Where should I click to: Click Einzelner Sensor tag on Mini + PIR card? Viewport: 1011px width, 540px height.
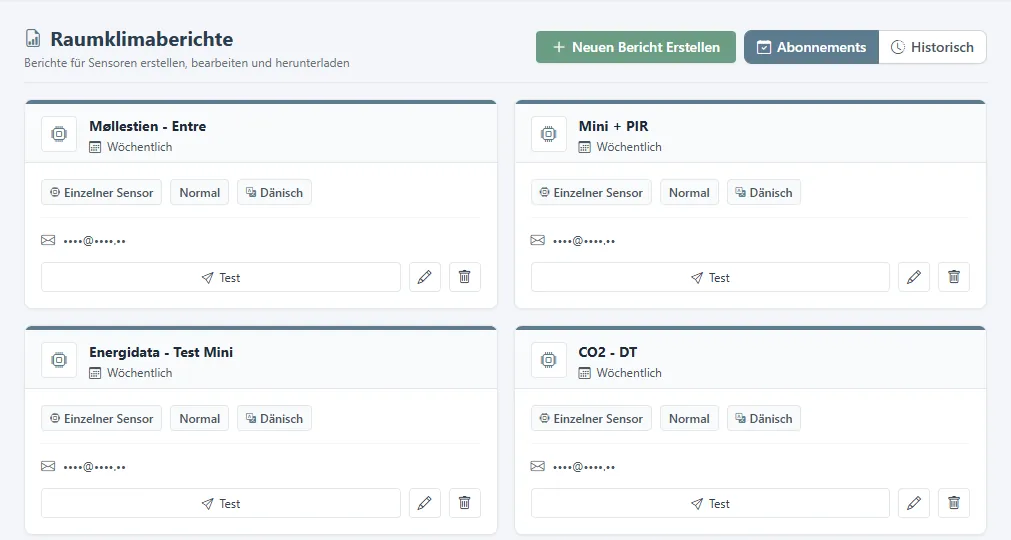coord(591,192)
